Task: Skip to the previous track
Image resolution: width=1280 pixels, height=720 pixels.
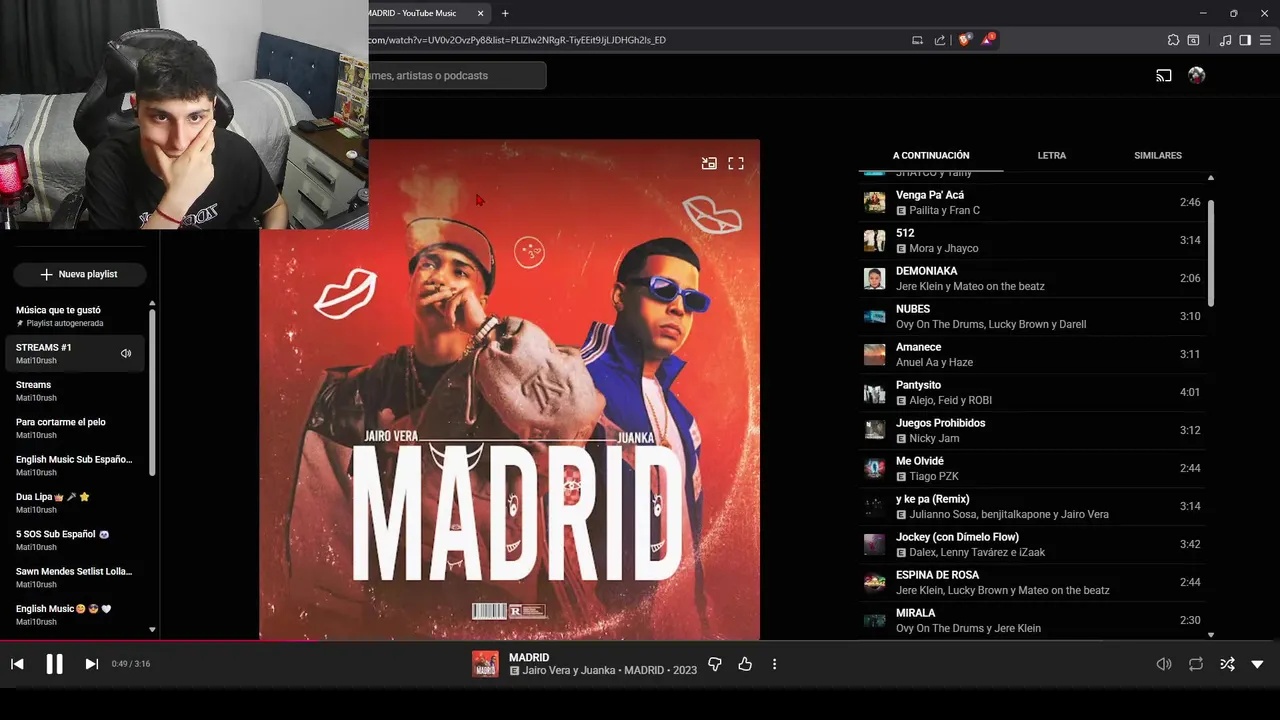Action: coord(17,664)
